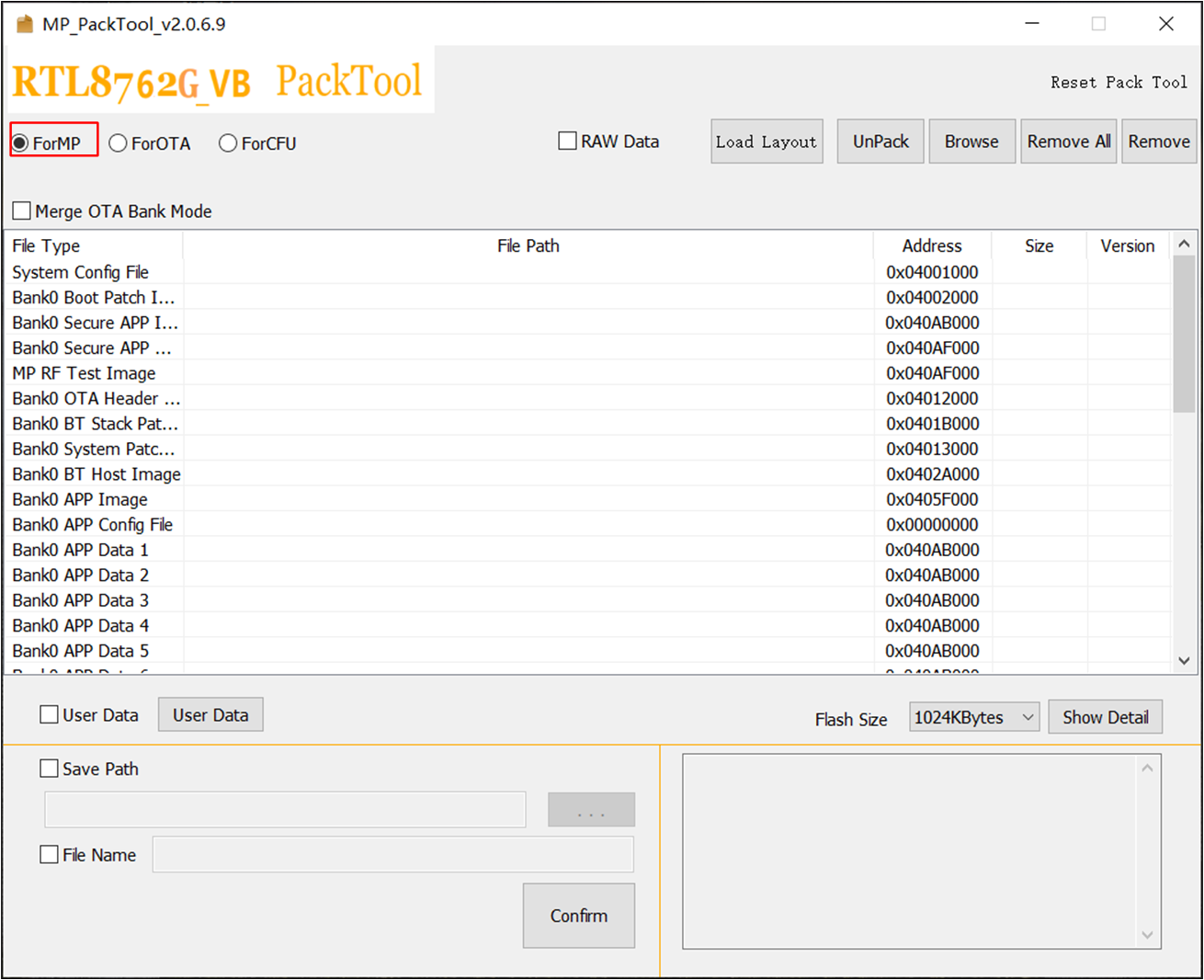This screenshot has height=980, width=1204.
Task: Tick the File Name checkbox
Action: (x=50, y=855)
